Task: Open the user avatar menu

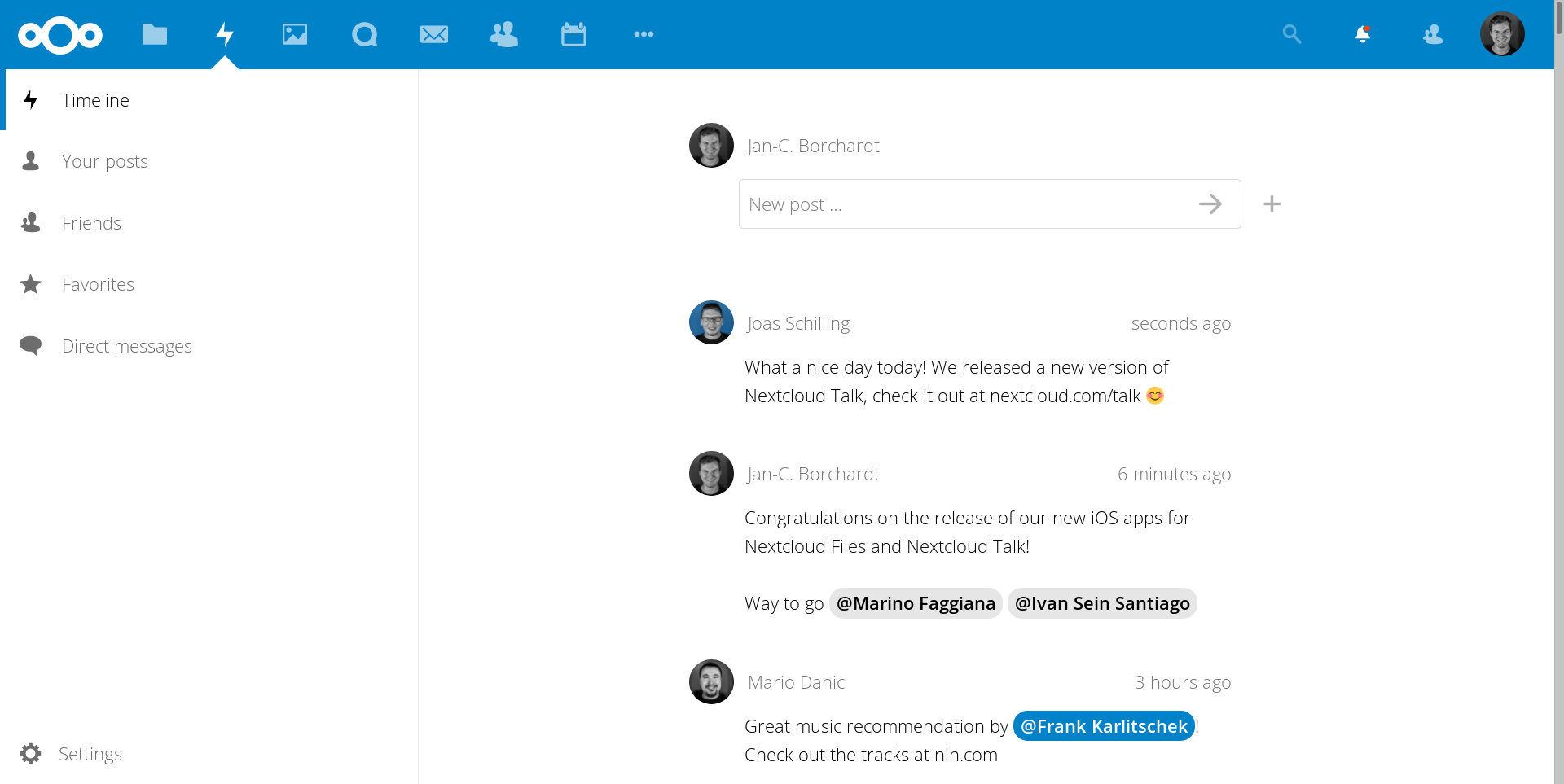Action: [1501, 34]
